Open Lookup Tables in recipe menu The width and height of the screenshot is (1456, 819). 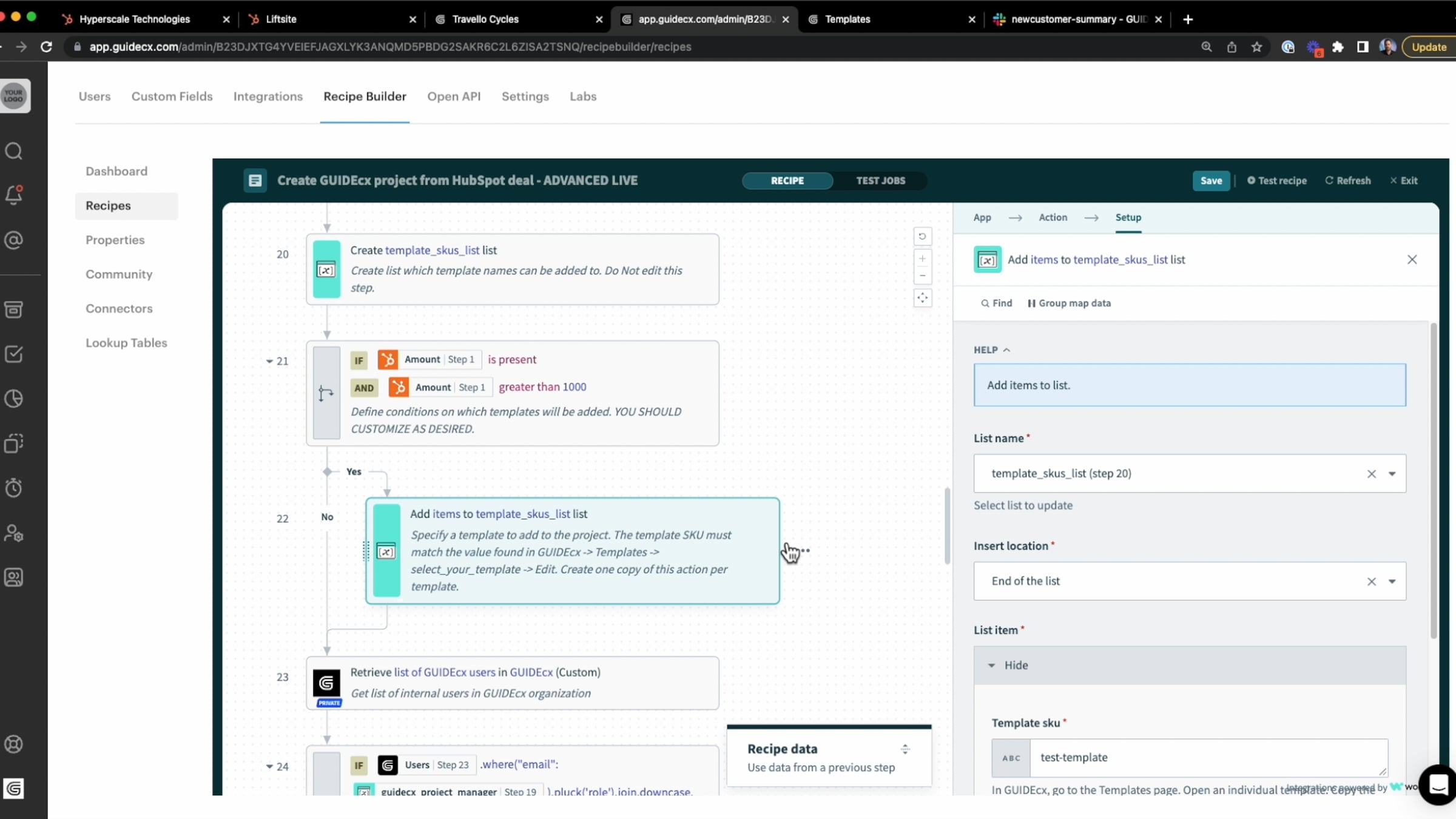126,343
